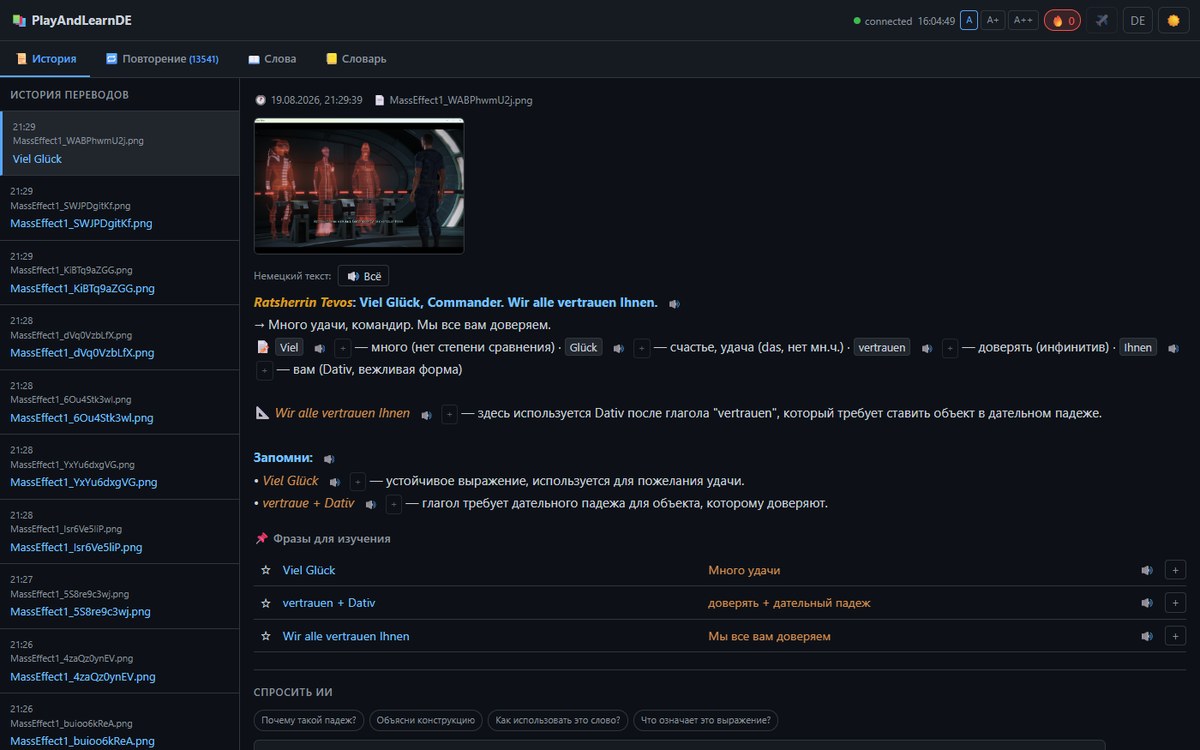Select the A++ largest font size
The height and width of the screenshot is (750, 1200).
point(1022,21)
